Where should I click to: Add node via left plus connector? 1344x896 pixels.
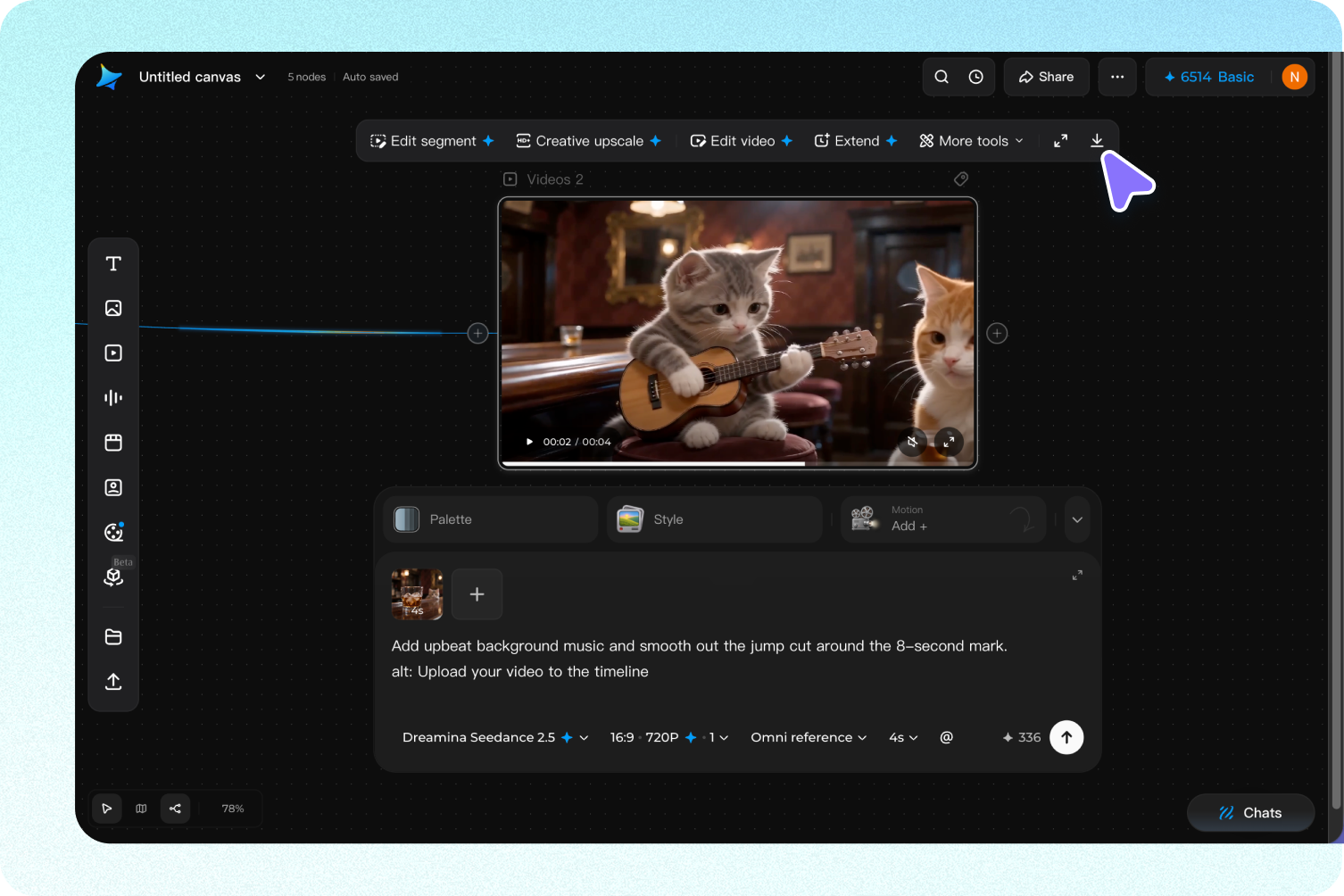478,333
